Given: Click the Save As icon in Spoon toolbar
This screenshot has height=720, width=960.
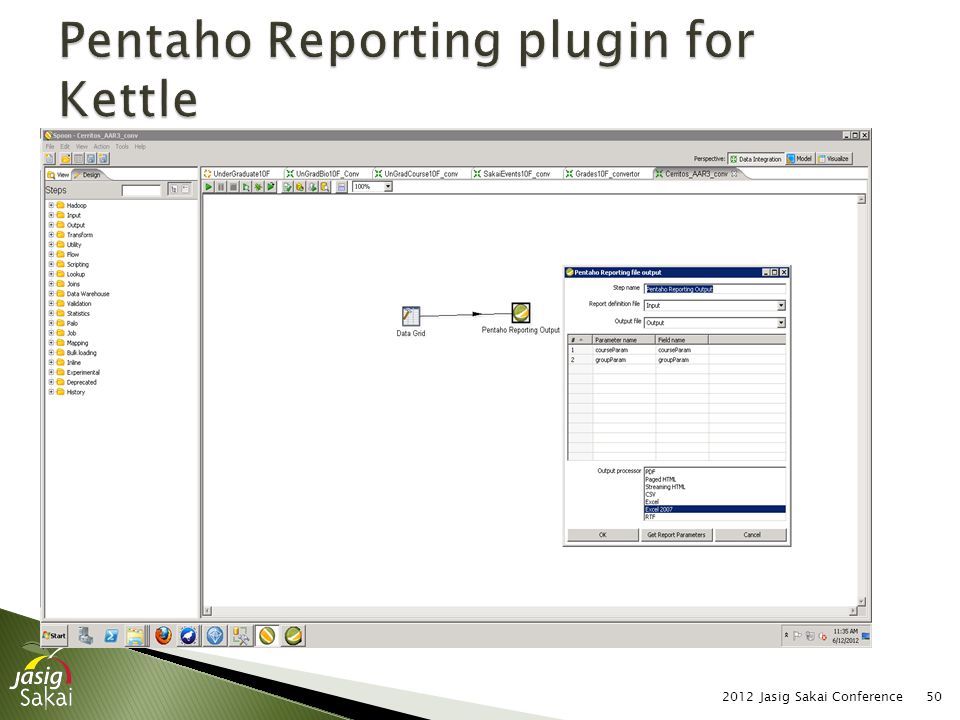Looking at the screenshot, I should pos(103,159).
